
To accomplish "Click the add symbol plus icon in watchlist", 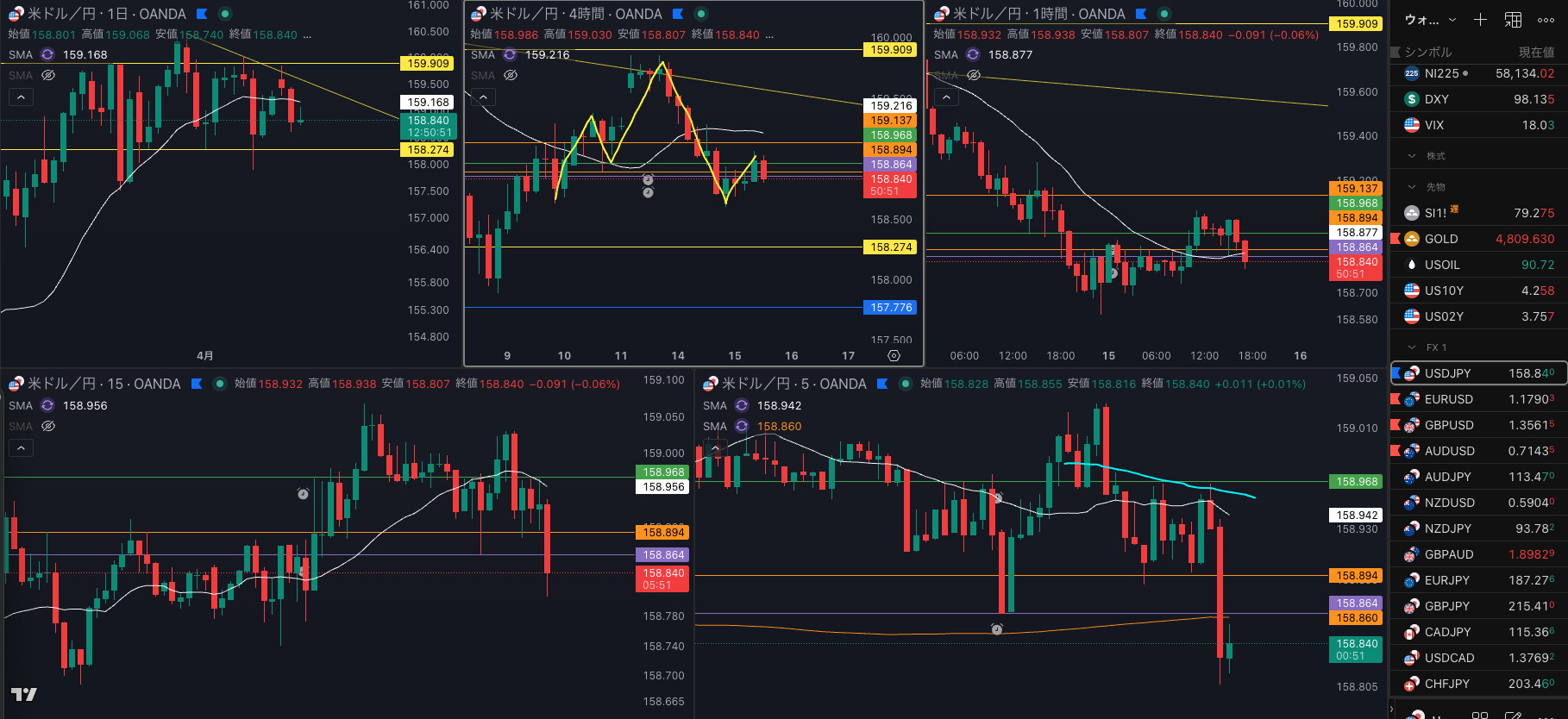I will pyautogui.click(x=1480, y=19).
